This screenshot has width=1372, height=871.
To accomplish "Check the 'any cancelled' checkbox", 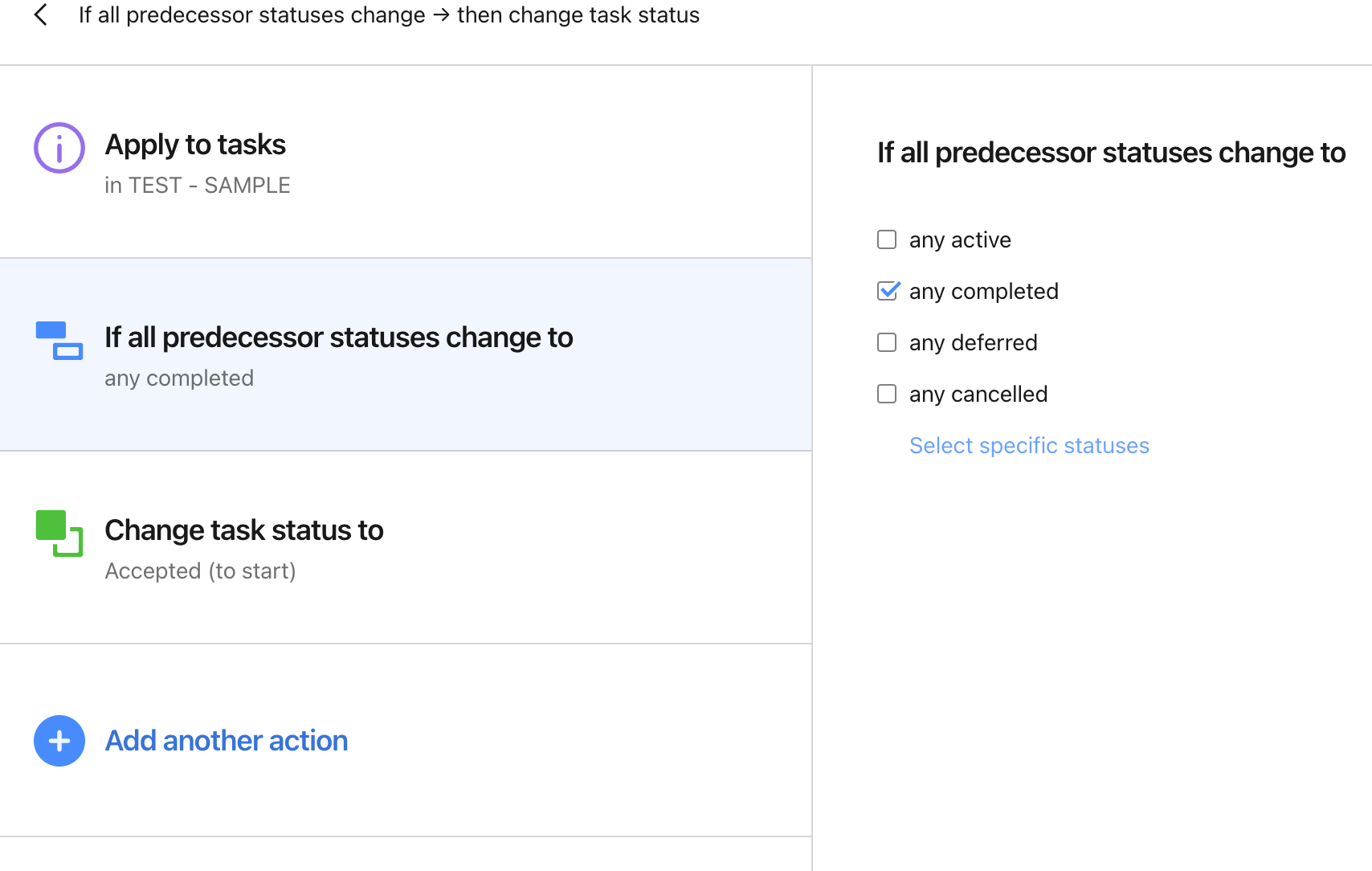I will point(887,394).
